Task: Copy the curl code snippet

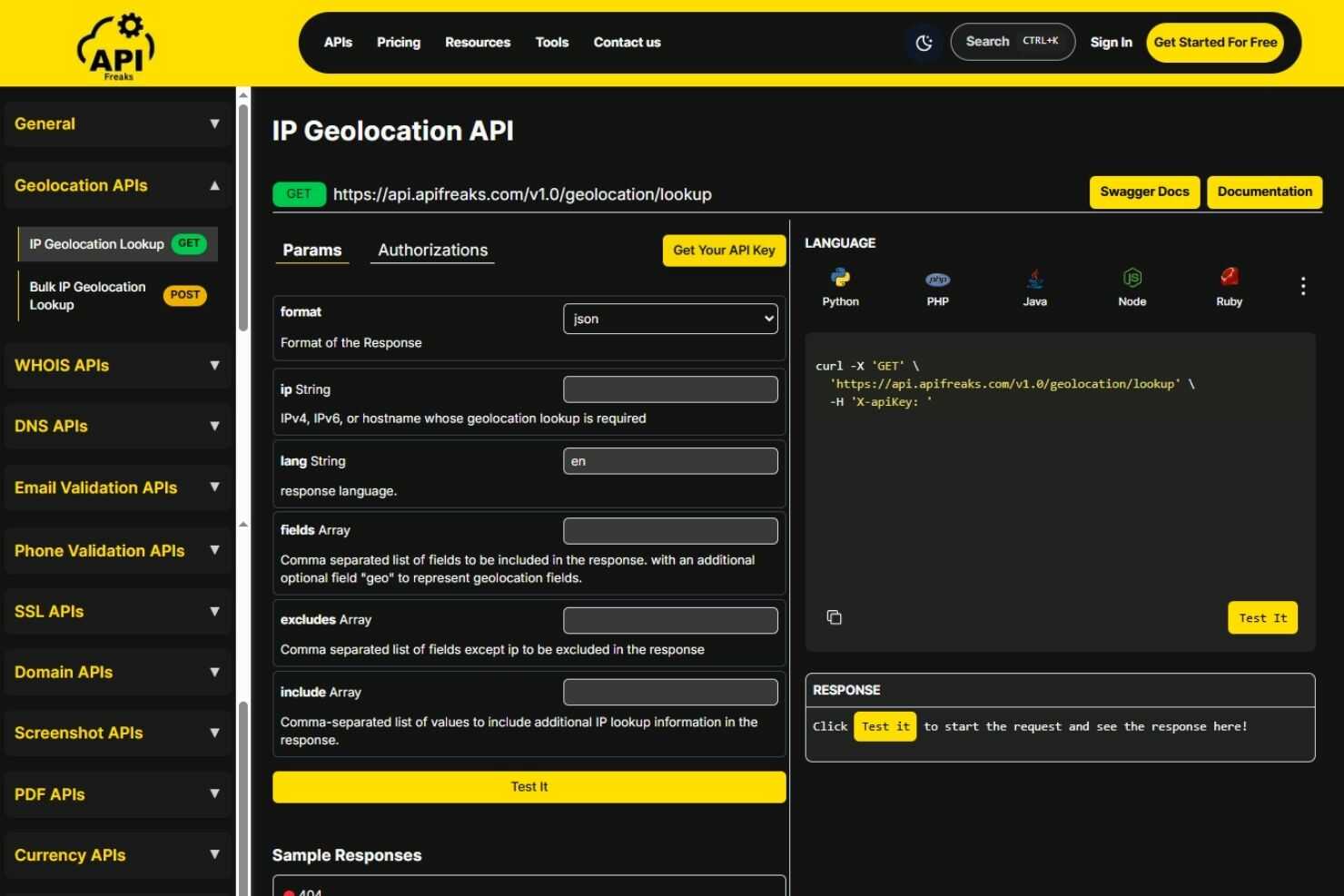Action: click(834, 617)
